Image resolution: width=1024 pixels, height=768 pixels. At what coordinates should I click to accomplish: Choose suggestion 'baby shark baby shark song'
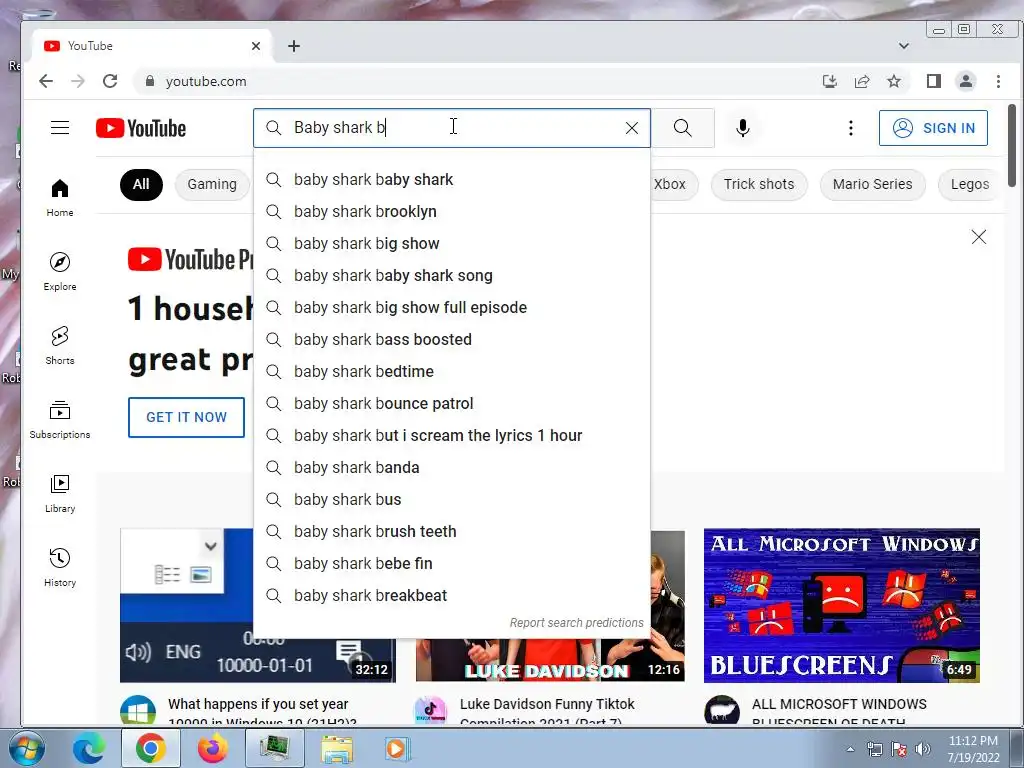click(452, 276)
